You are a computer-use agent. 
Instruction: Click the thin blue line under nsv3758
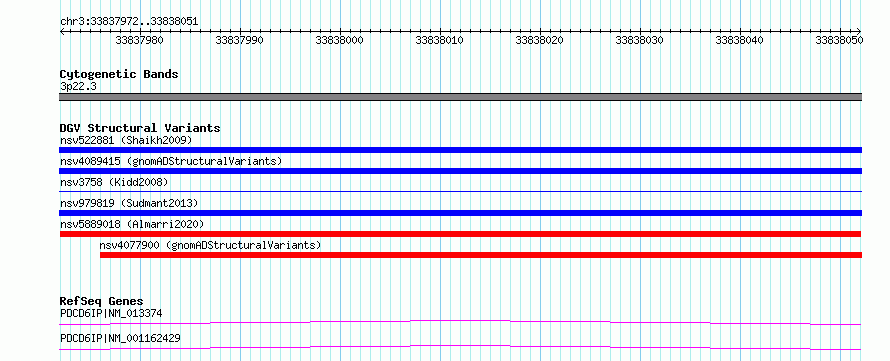(x=460, y=192)
